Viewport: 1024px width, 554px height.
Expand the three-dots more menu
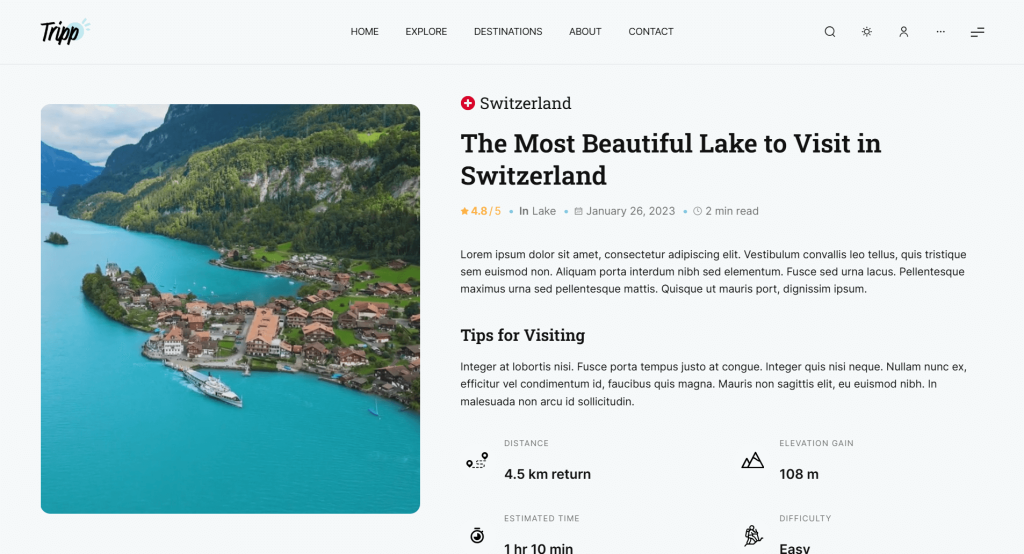tap(941, 32)
